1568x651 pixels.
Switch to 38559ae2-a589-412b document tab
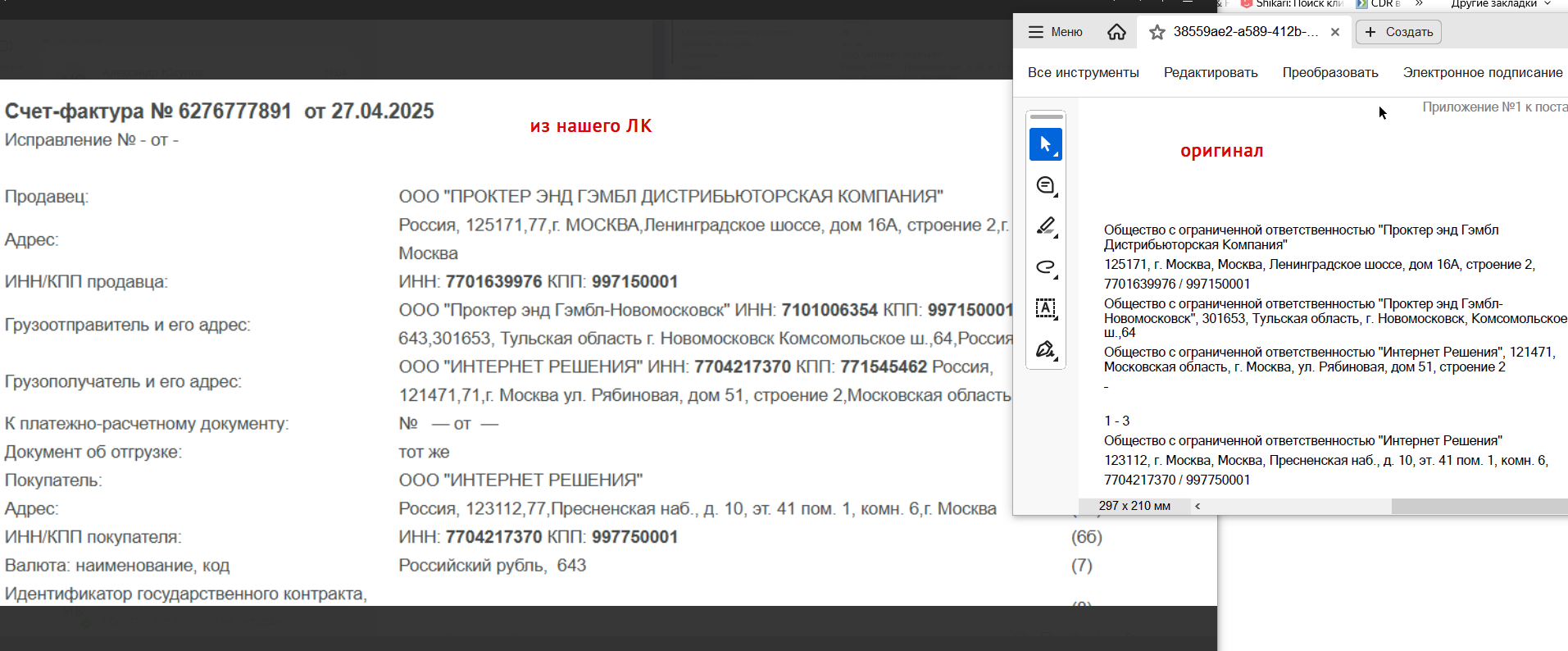1245,32
